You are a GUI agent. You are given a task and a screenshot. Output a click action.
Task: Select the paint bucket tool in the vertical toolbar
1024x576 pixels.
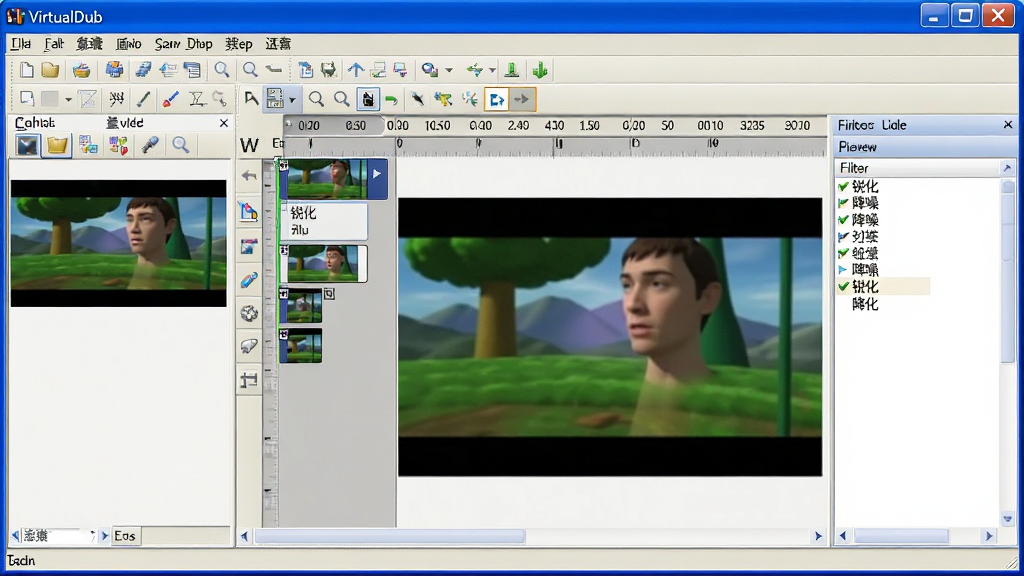tap(249, 212)
